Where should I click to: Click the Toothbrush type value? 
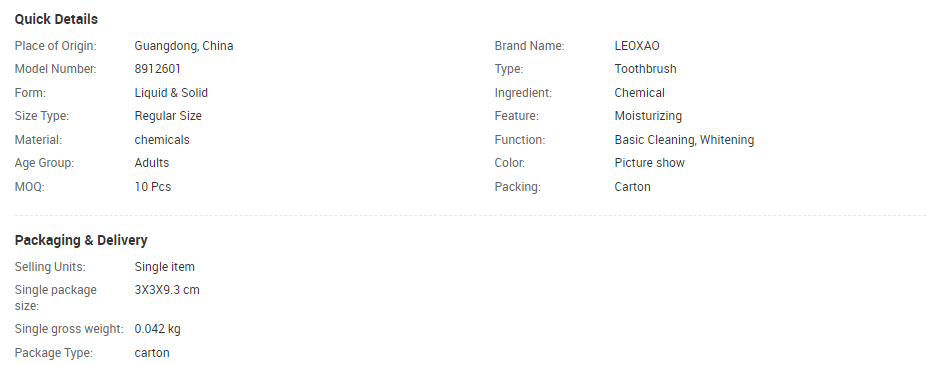[645, 69]
